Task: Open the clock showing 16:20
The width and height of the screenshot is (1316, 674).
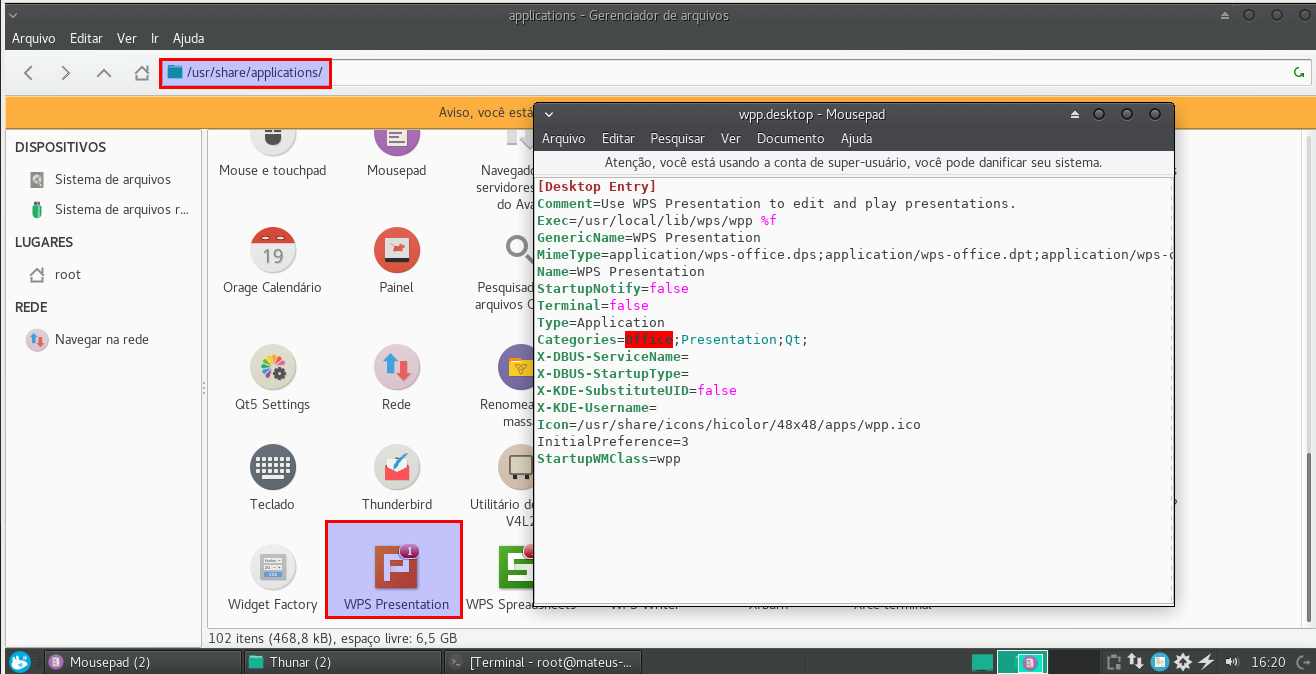Action: 1268,662
